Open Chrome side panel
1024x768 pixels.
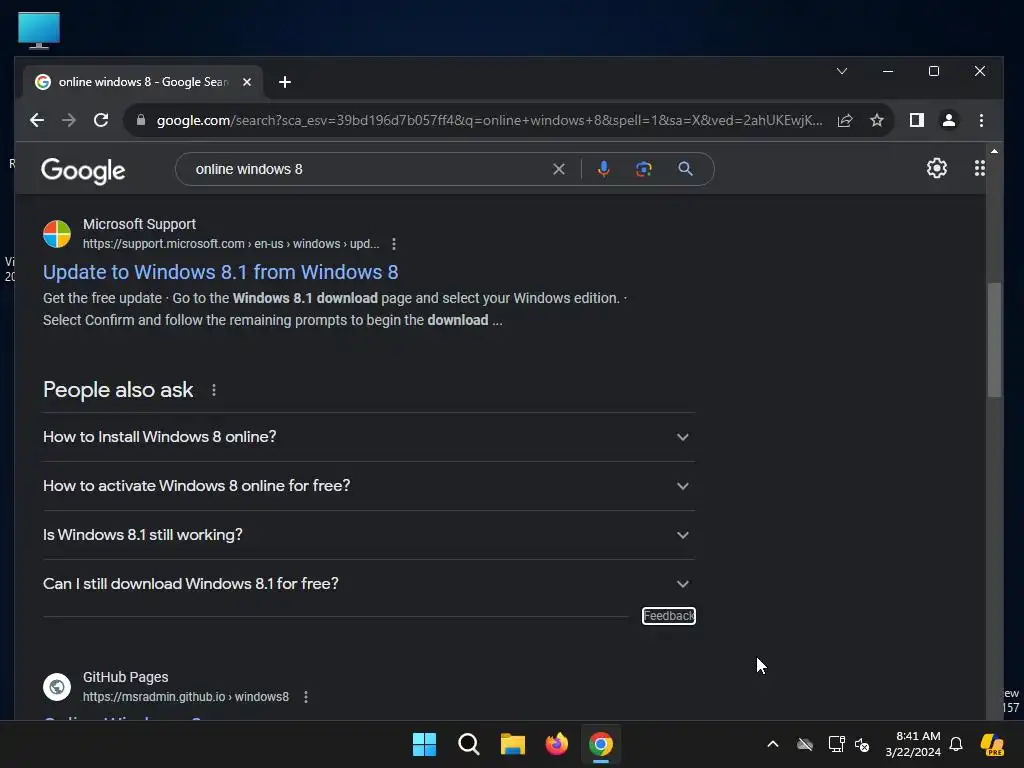[917, 120]
